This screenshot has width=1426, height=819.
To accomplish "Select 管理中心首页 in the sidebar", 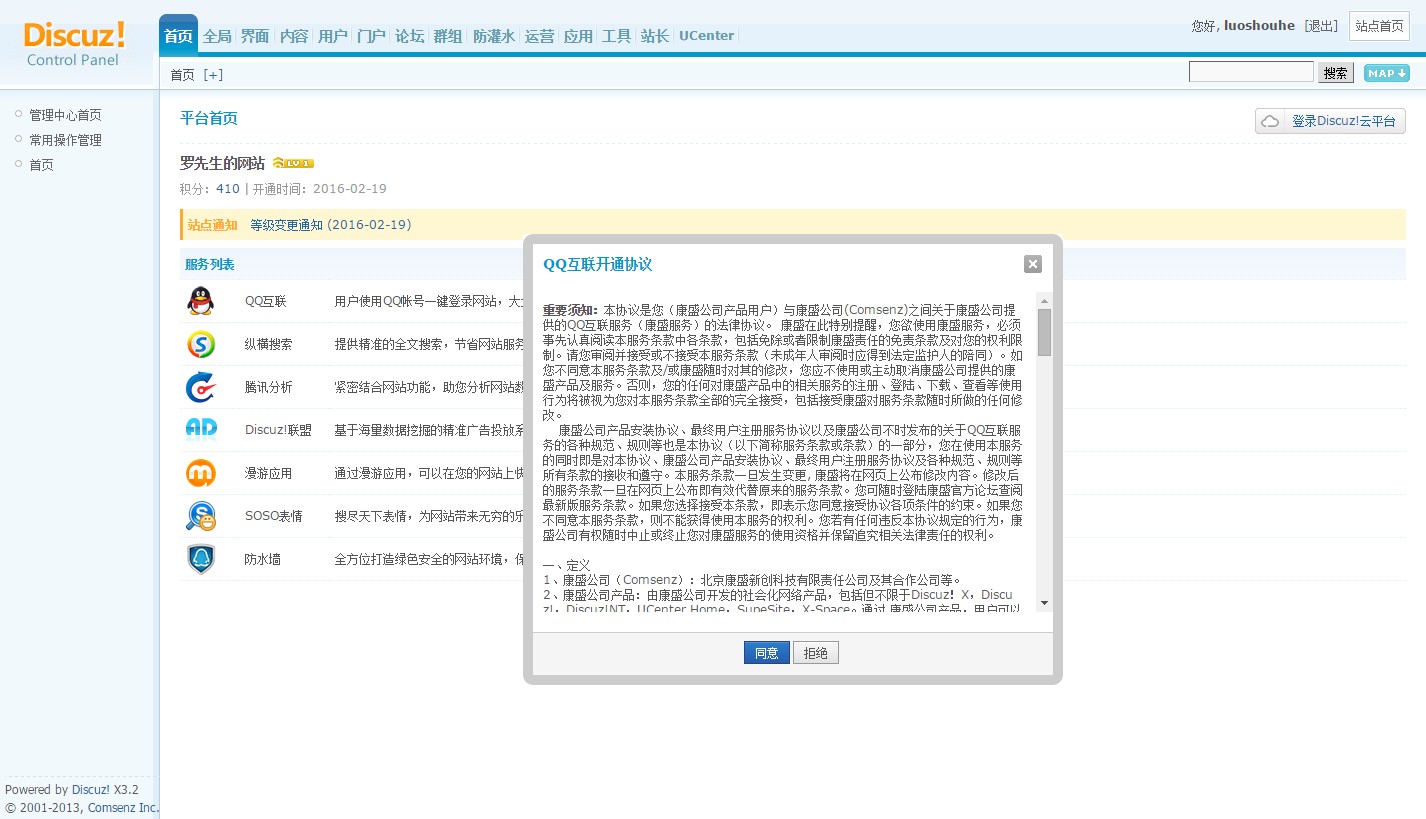I will 65,115.
